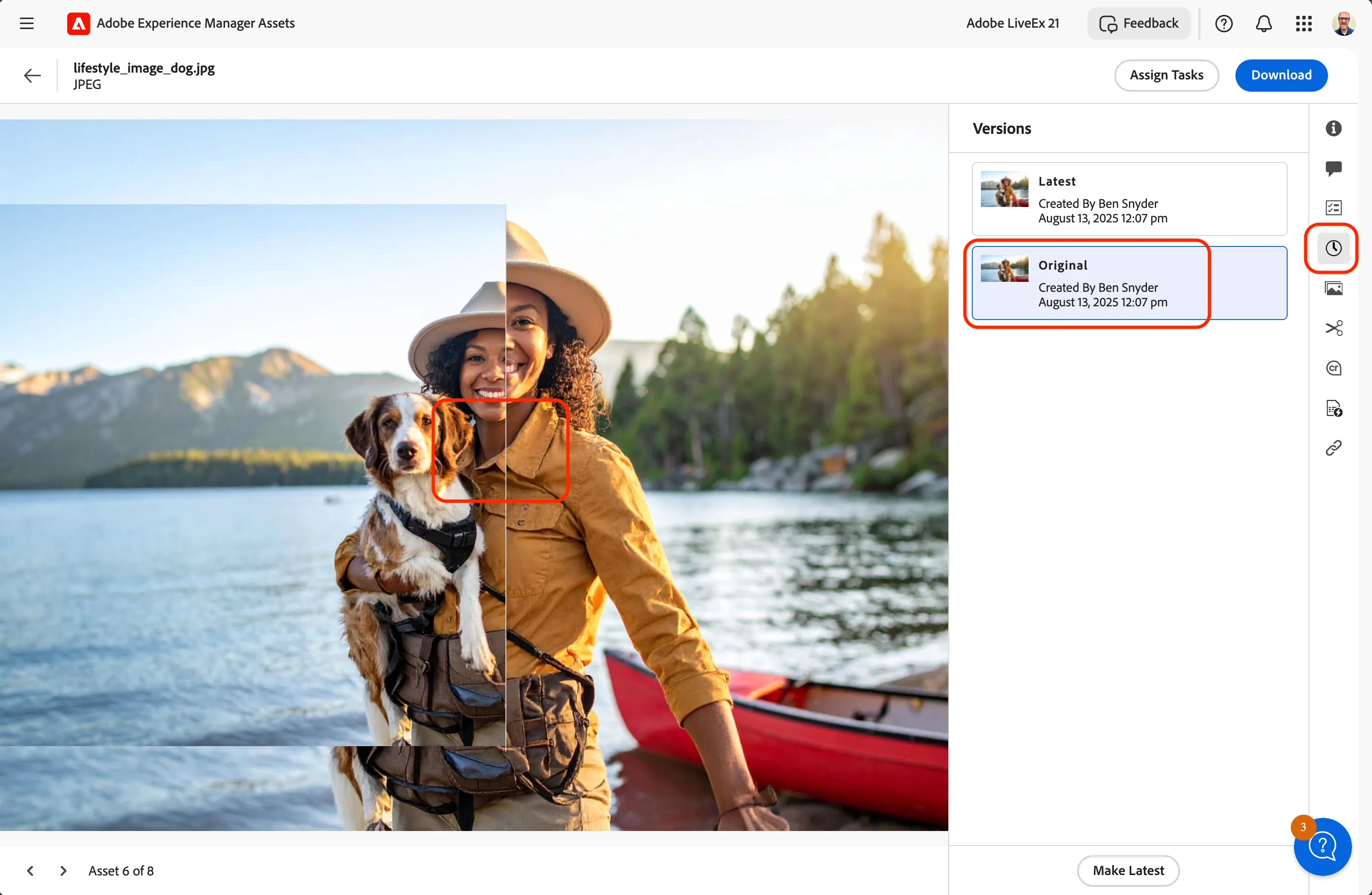Open the share link icon
This screenshot has width=1372, height=895.
tap(1333, 448)
